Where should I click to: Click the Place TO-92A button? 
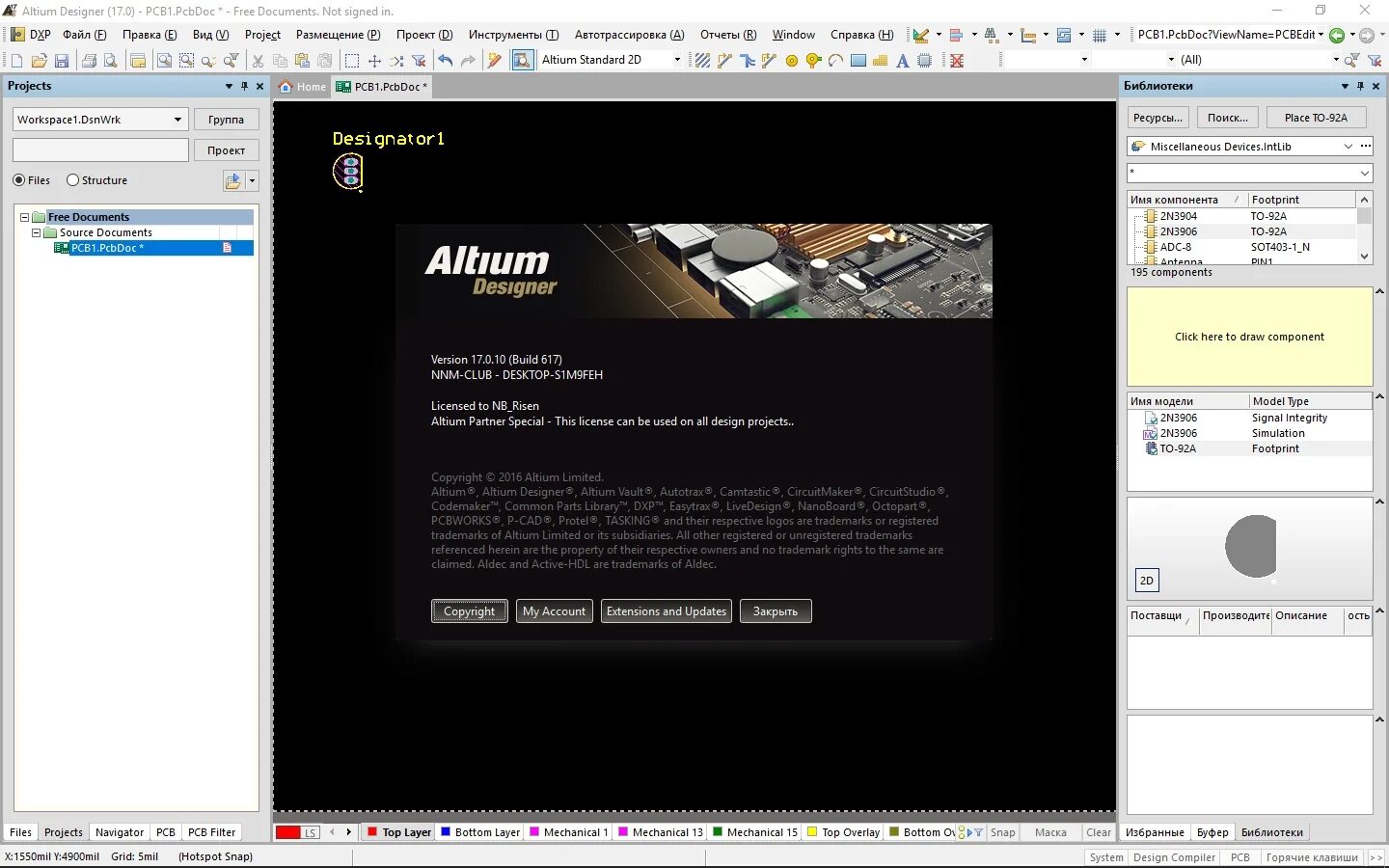1316,118
